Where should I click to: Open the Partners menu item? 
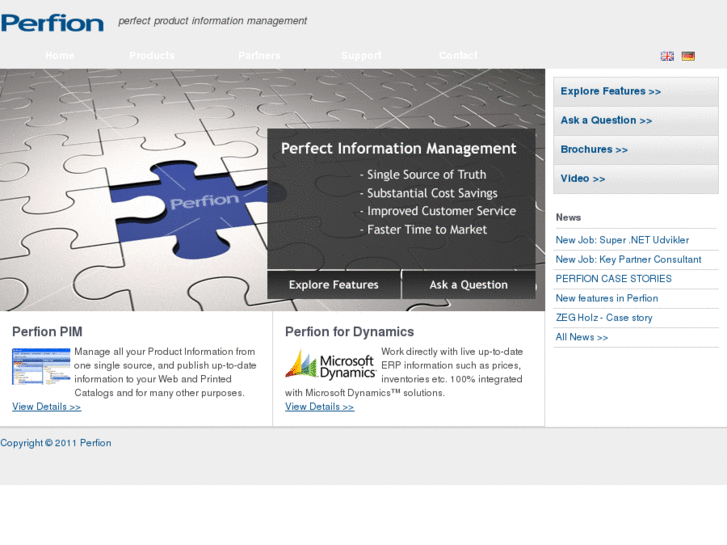tap(259, 56)
